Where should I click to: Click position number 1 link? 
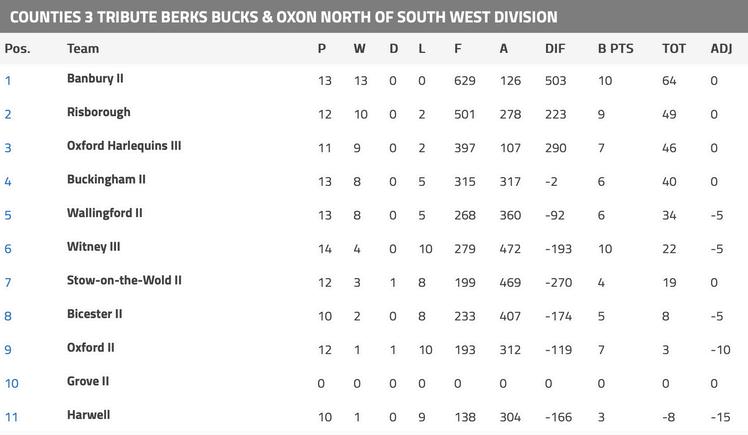pyautogui.click(x=8, y=80)
